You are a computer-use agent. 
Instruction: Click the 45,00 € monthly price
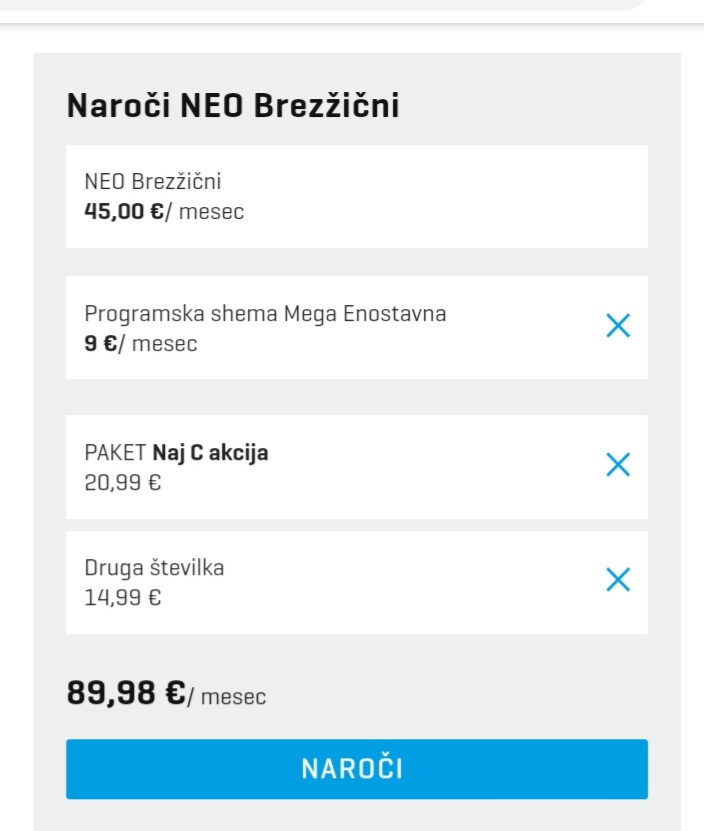pos(124,211)
